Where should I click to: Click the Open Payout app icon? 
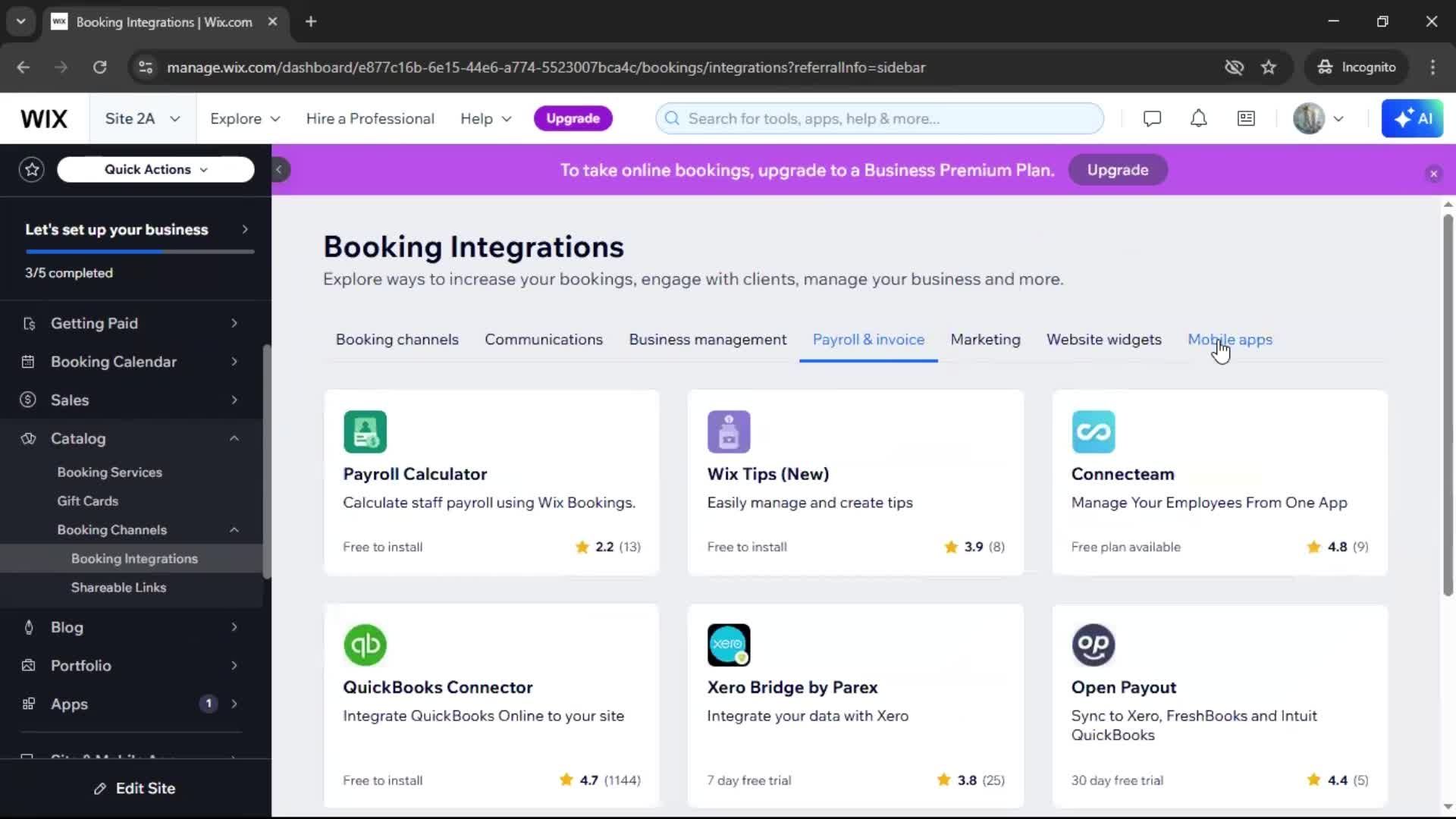(x=1093, y=645)
